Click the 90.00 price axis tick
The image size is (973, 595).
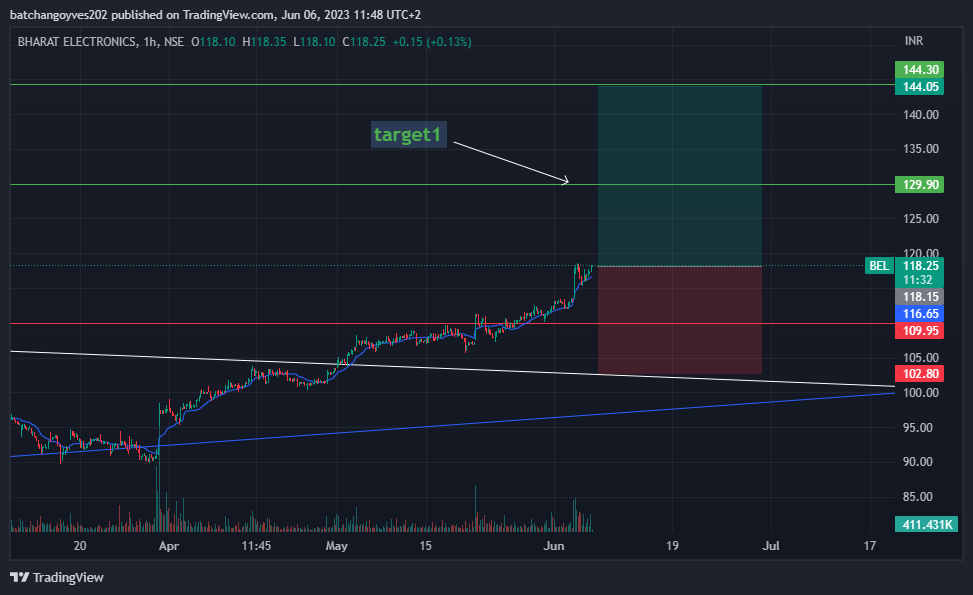917,462
